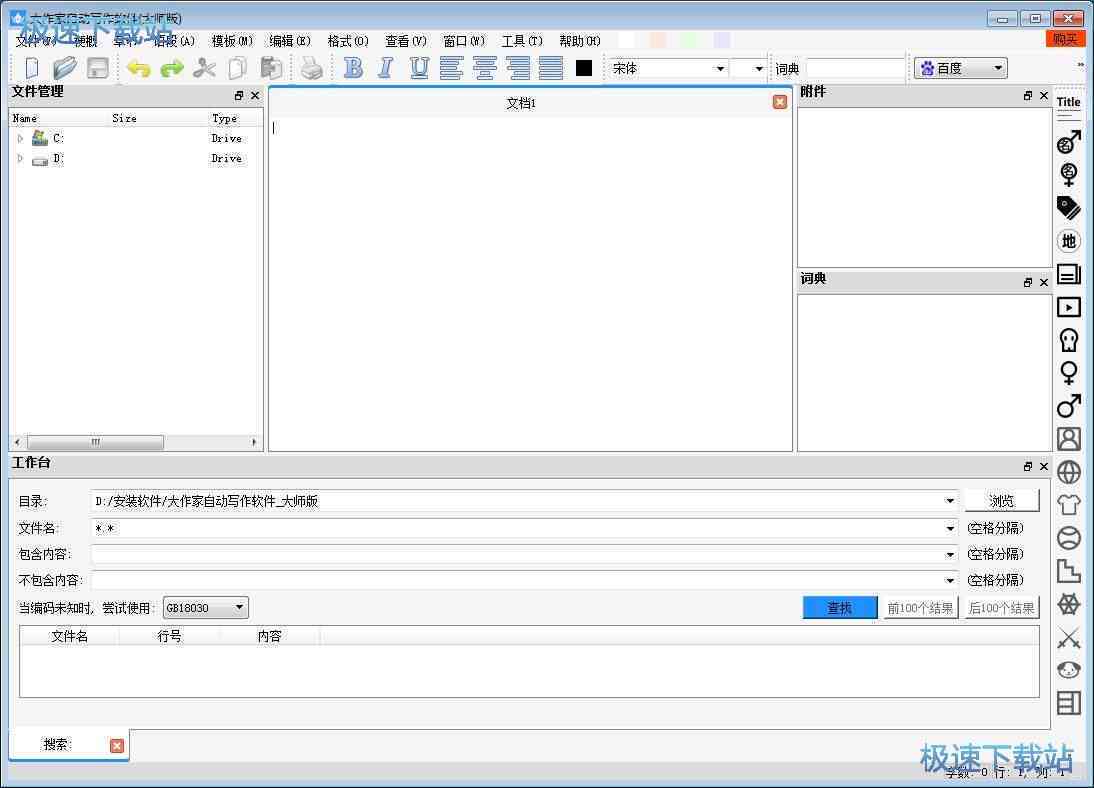This screenshot has height=788, width=1094.
Task: Save the document with the floppy disk icon
Action: 98,68
